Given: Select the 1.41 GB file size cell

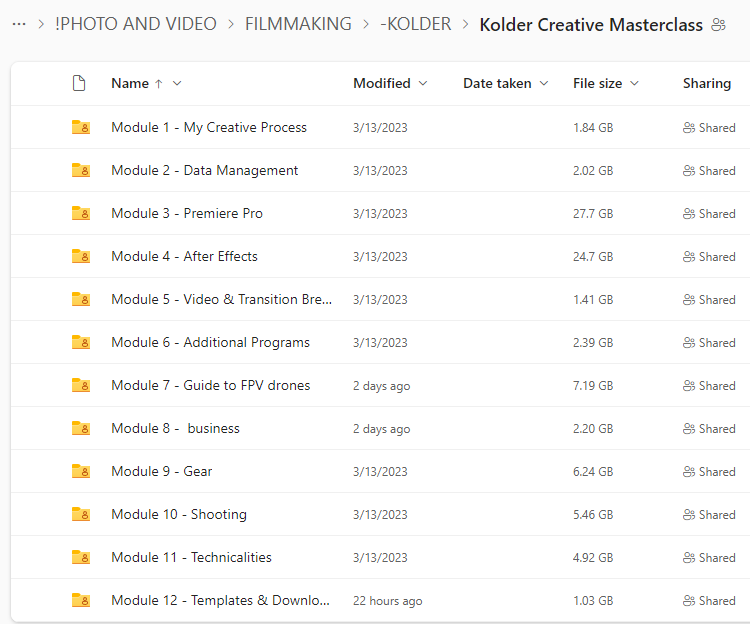Looking at the screenshot, I should point(593,300).
